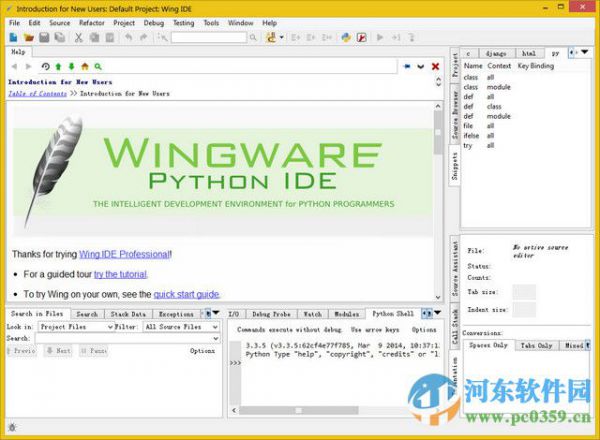The image size is (600, 440).
Task: Click the green down arrow in Help
Action: tap(72, 67)
